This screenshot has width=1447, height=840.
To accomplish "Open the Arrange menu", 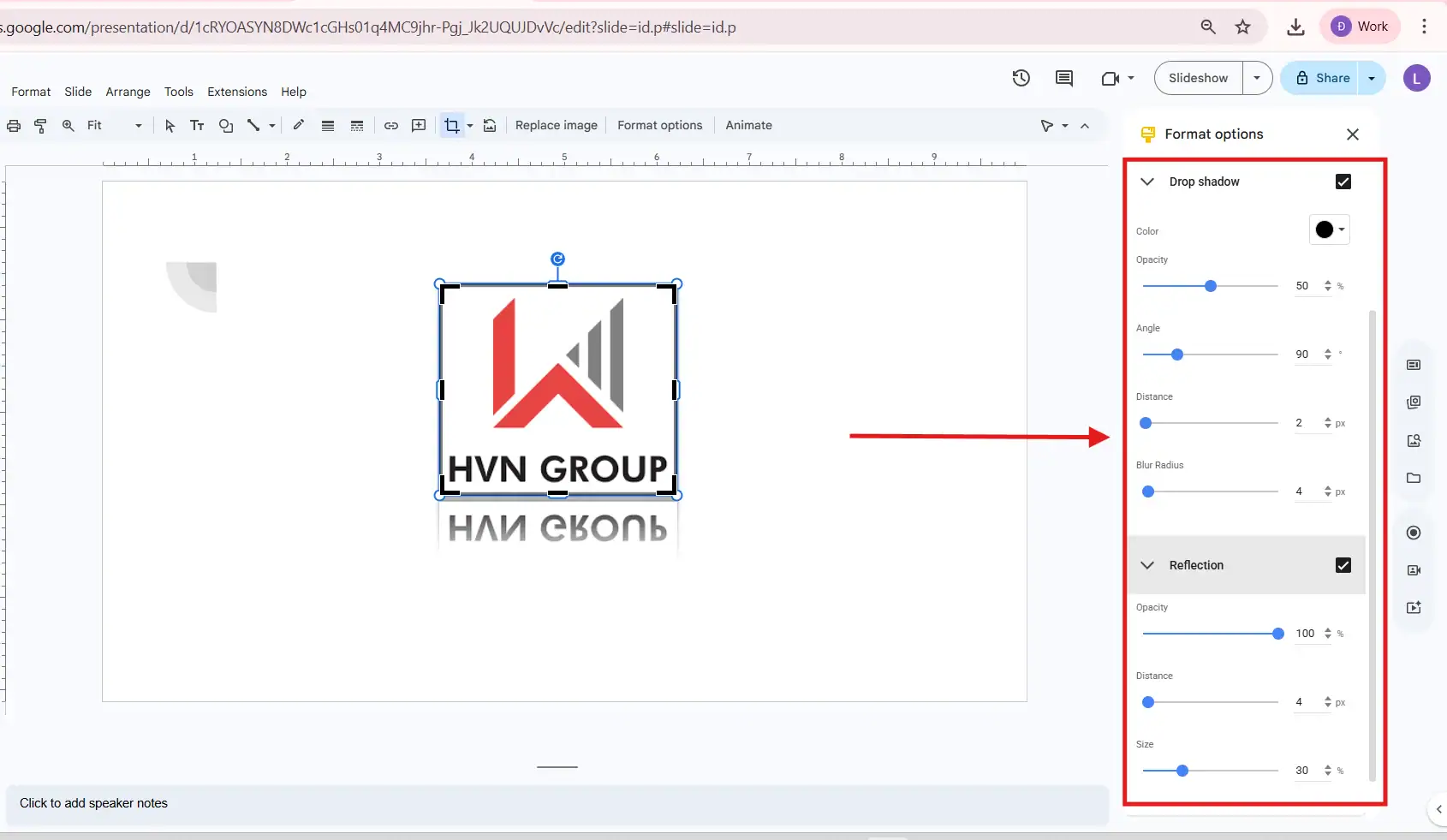I will [x=128, y=92].
